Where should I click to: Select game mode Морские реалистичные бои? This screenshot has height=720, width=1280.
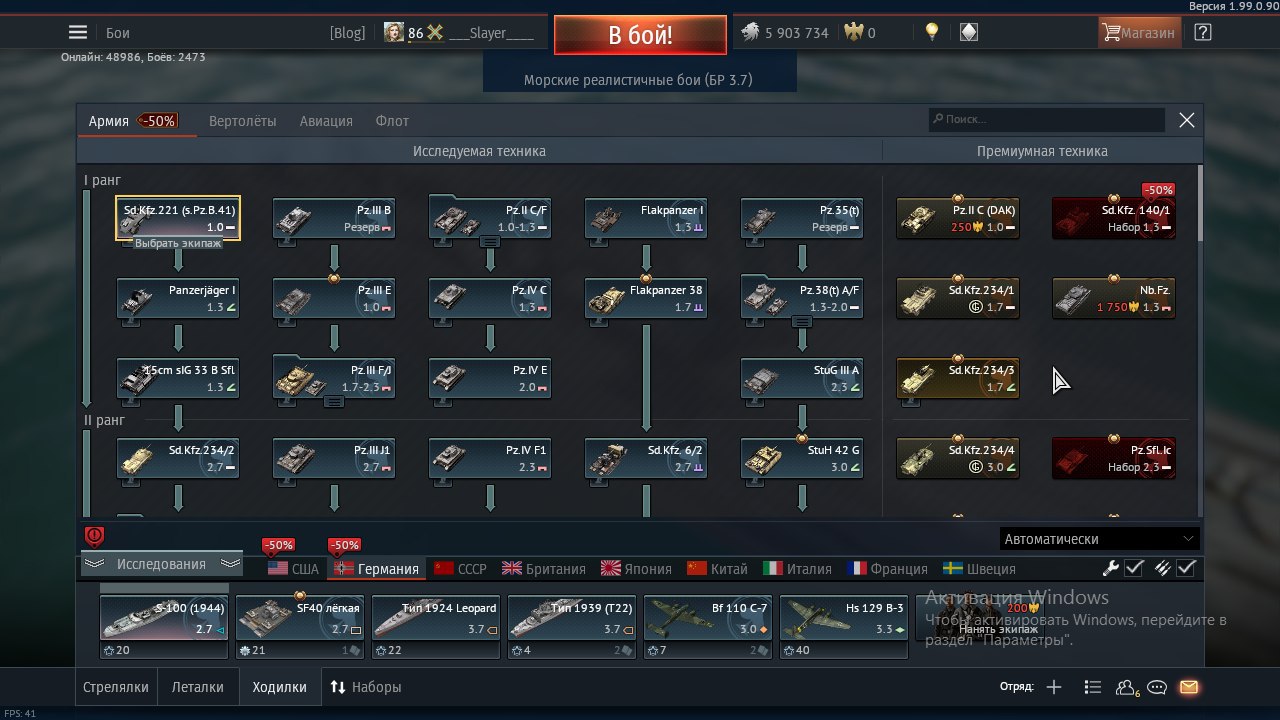pyautogui.click(x=639, y=79)
